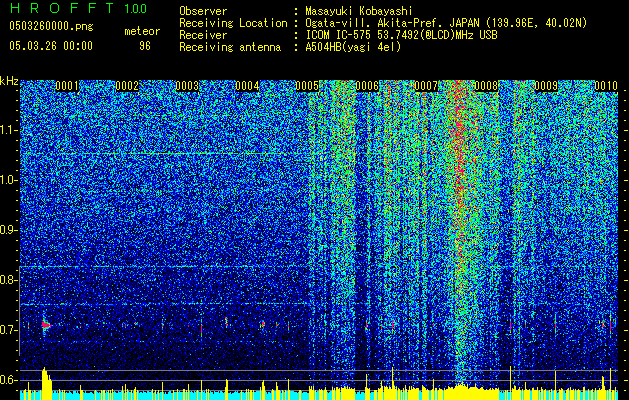Click the 0.8 kHz axis tick label
This screenshot has width=629, height=400.
(8, 280)
